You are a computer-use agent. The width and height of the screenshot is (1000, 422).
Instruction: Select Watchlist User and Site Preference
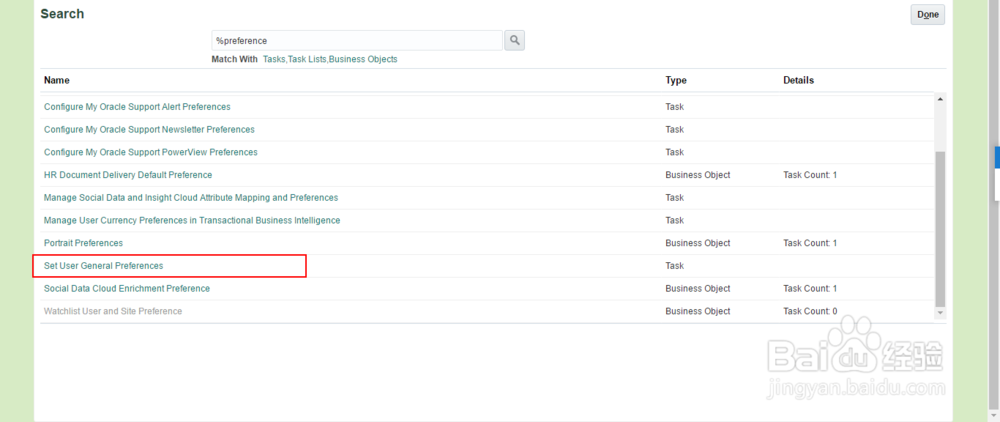point(113,311)
